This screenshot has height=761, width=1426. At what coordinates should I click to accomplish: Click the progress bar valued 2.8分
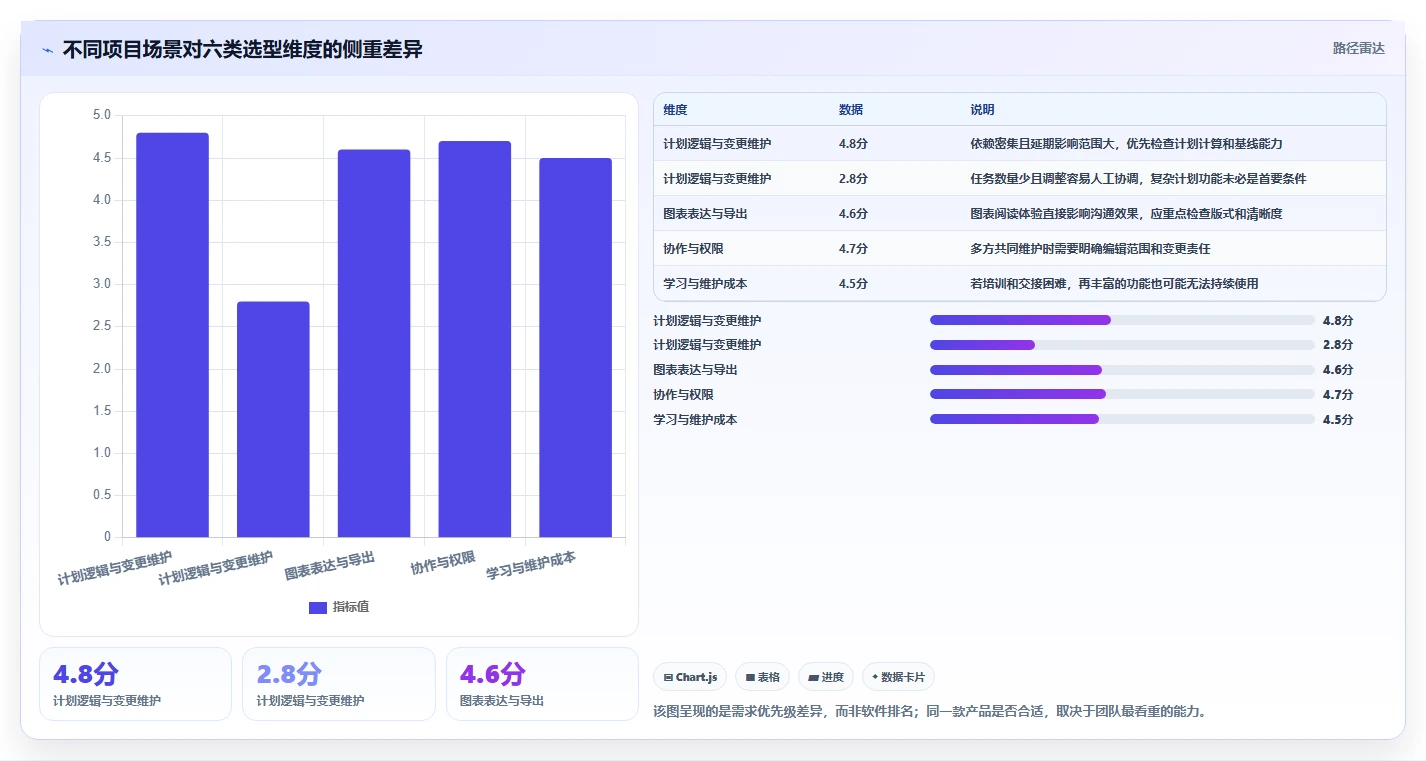pyautogui.click(x=1122, y=345)
